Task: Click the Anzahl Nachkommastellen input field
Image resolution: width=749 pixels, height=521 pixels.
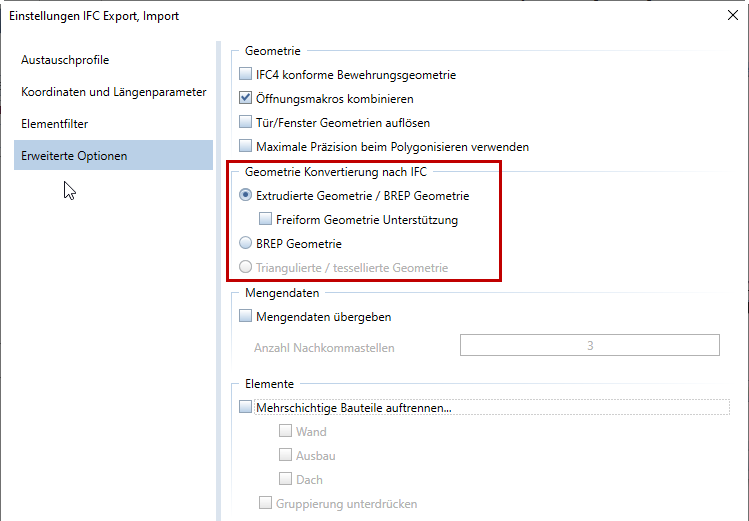Action: tap(590, 345)
